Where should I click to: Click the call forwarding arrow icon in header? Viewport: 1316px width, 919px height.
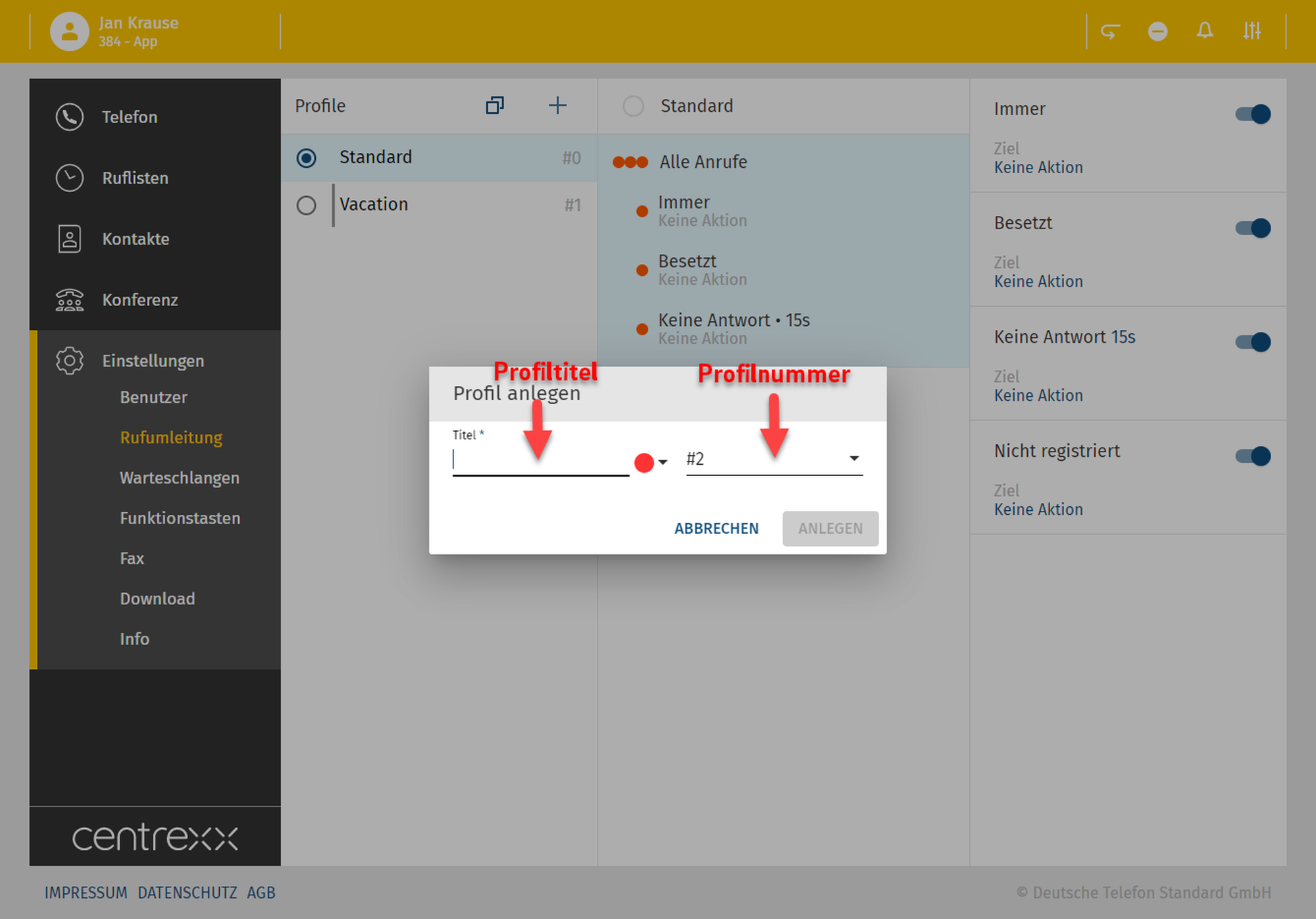1110,31
